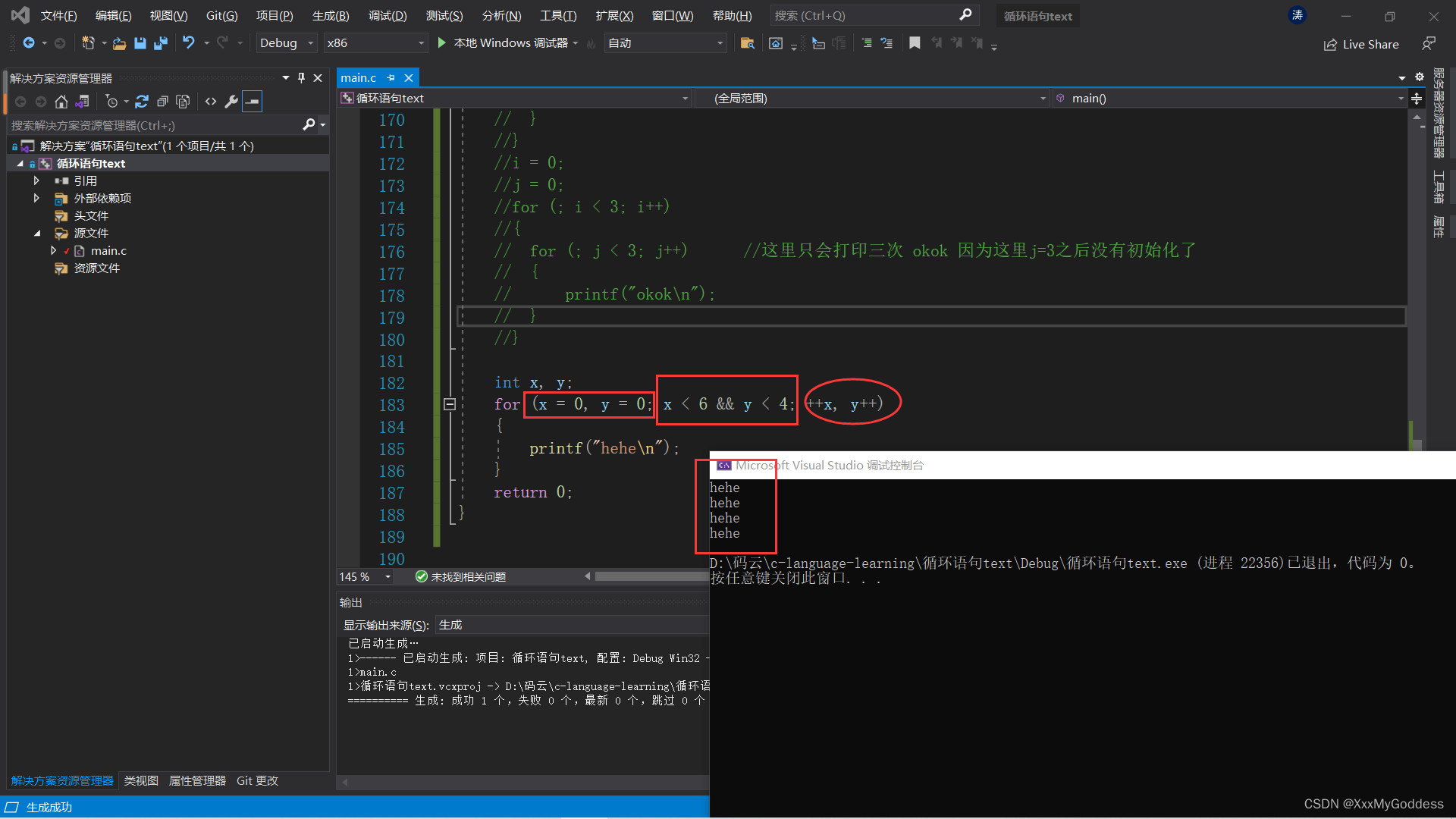The height and width of the screenshot is (819, 1456).
Task: Click the send feedback icon
Action: pyautogui.click(x=1429, y=44)
